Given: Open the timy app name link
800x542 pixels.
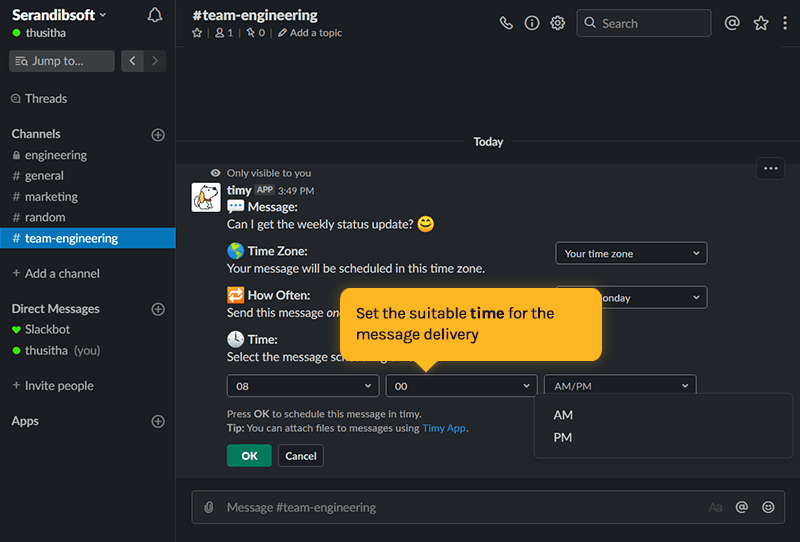Looking at the screenshot, I should (x=239, y=190).
